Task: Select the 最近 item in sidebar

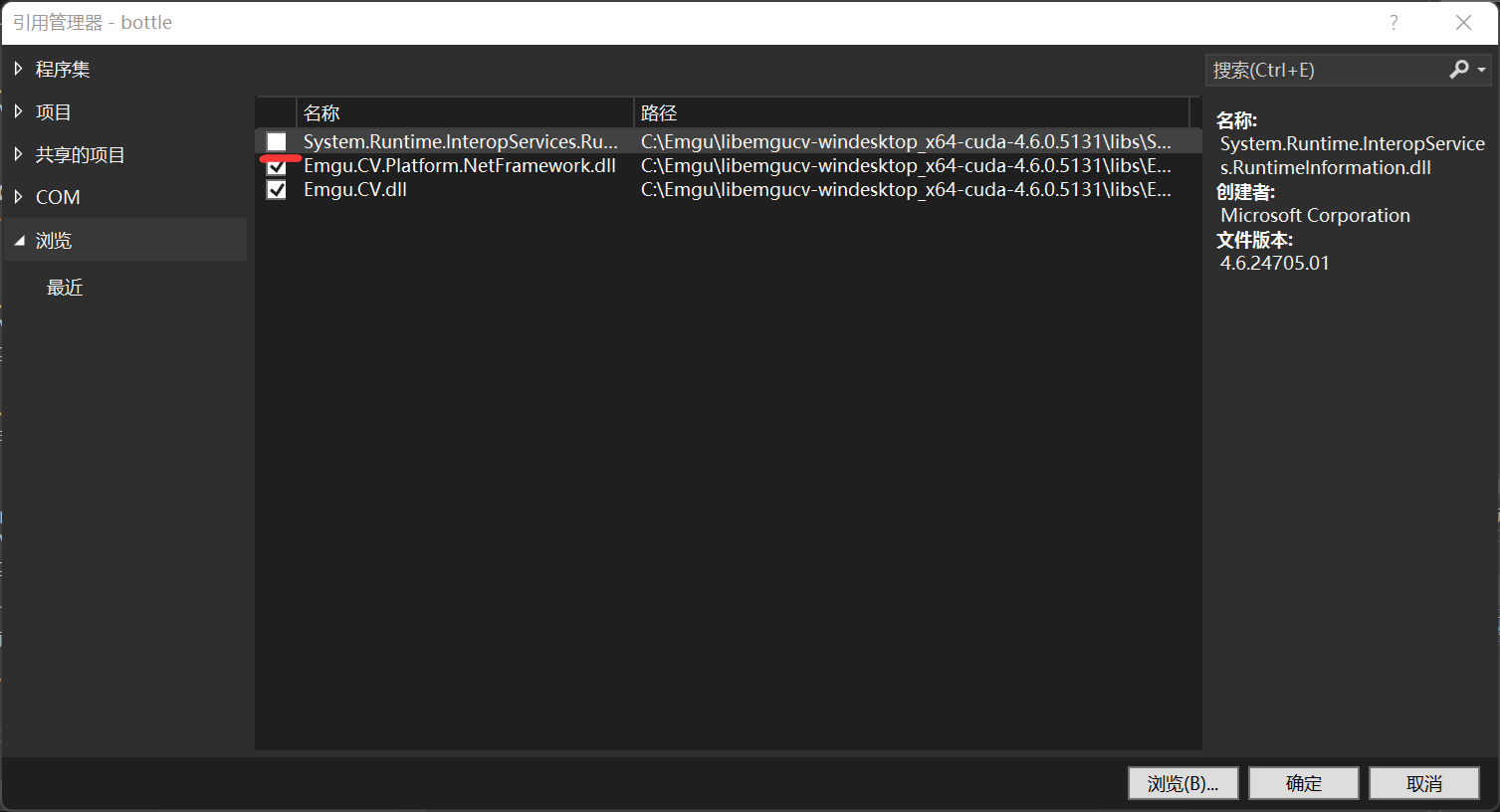Action: coord(65,288)
